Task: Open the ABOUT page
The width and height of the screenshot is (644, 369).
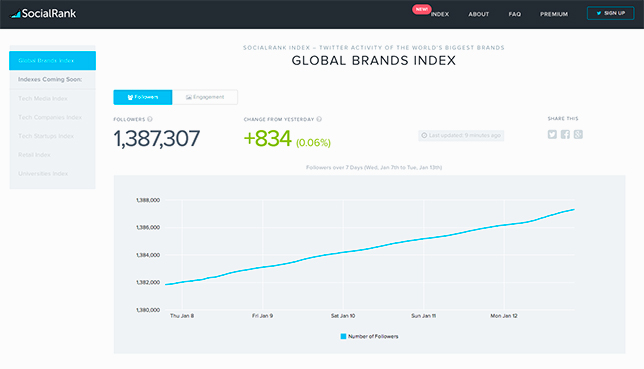Action: (x=478, y=14)
